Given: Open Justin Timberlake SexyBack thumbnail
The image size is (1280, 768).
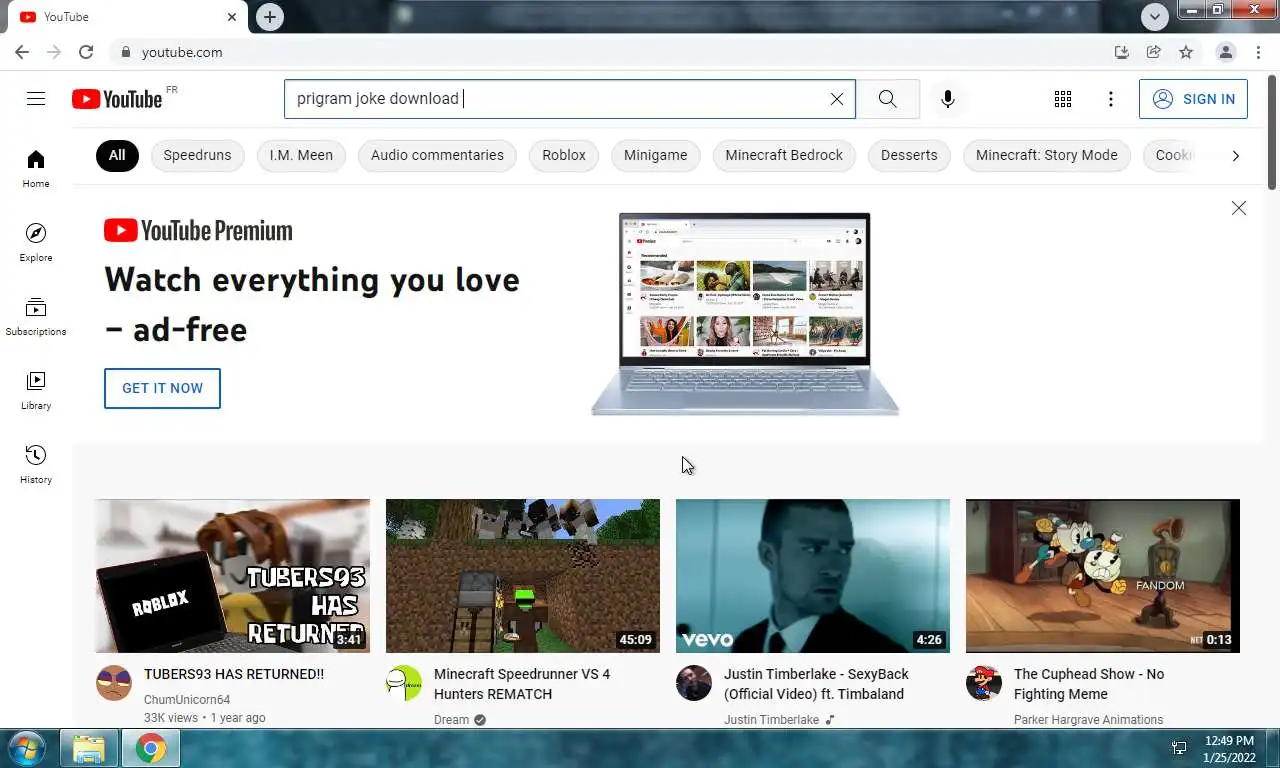Looking at the screenshot, I should pyautogui.click(x=813, y=576).
